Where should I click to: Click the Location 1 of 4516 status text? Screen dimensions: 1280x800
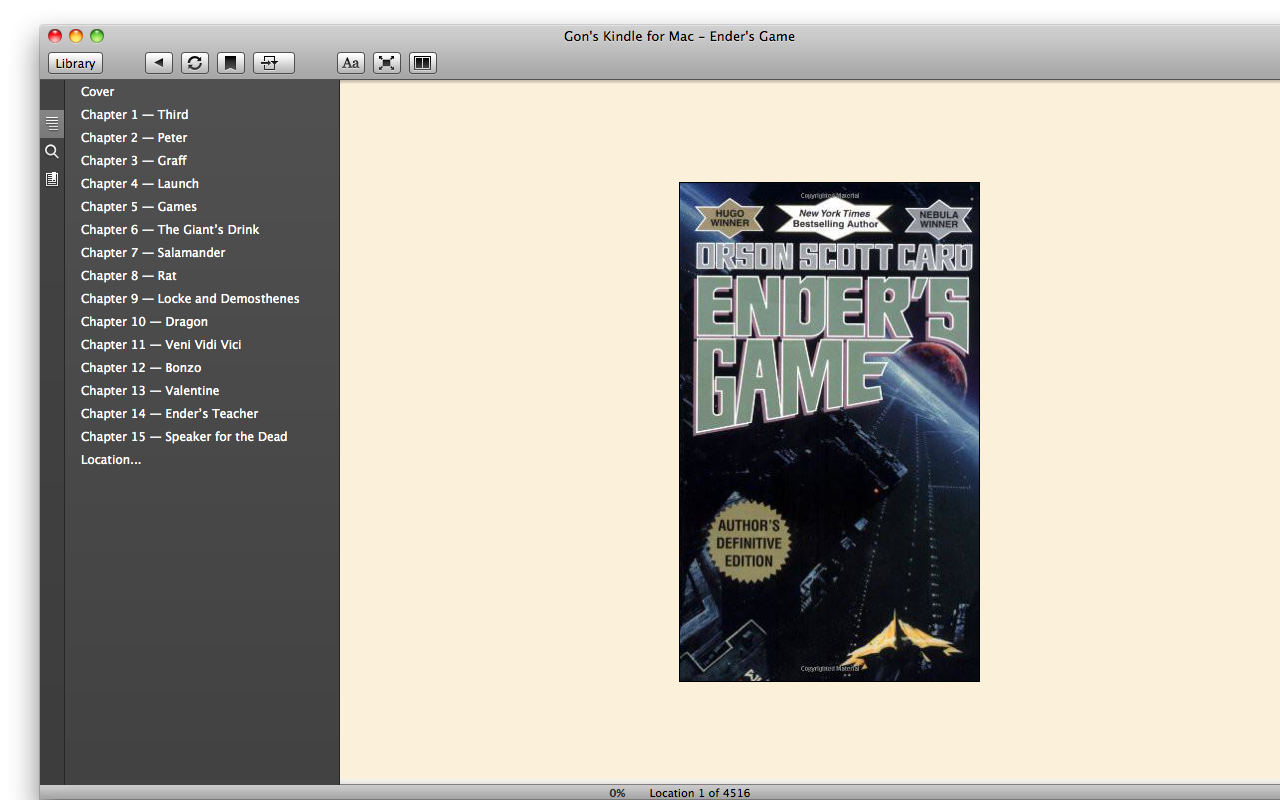click(700, 793)
